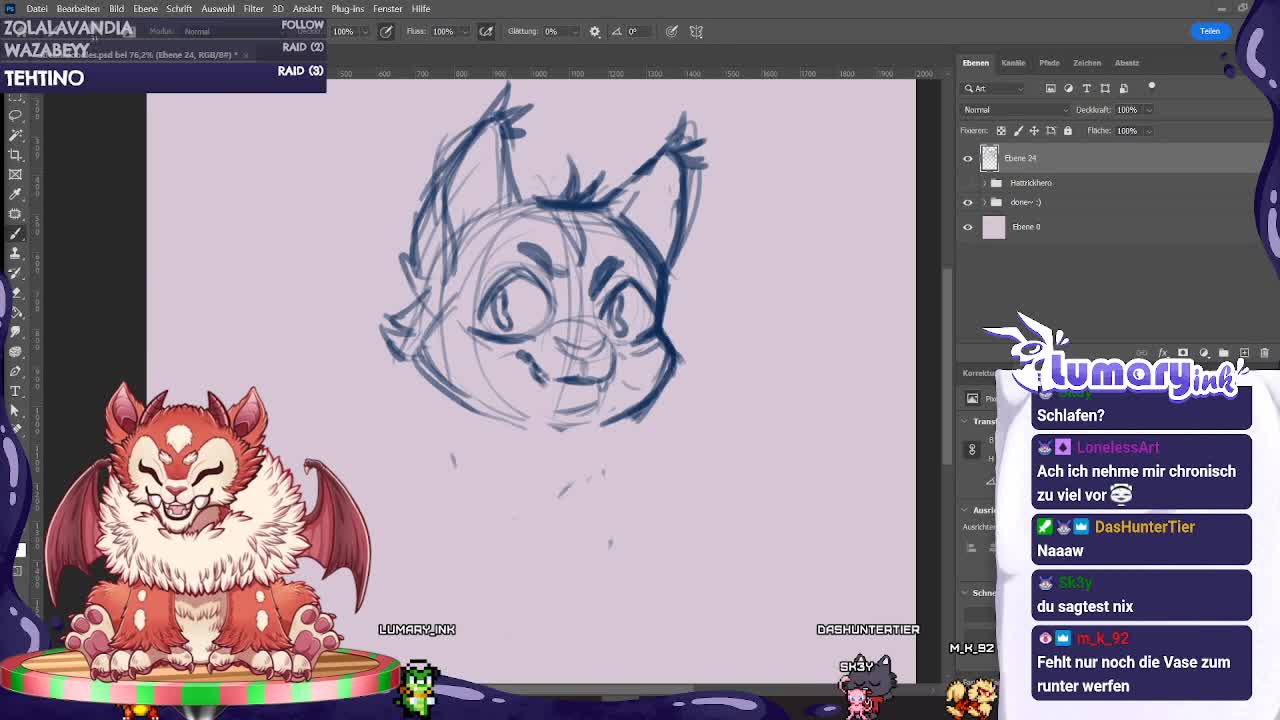
Task: Open the layer blend mode Normal dropdown
Action: 1013,110
